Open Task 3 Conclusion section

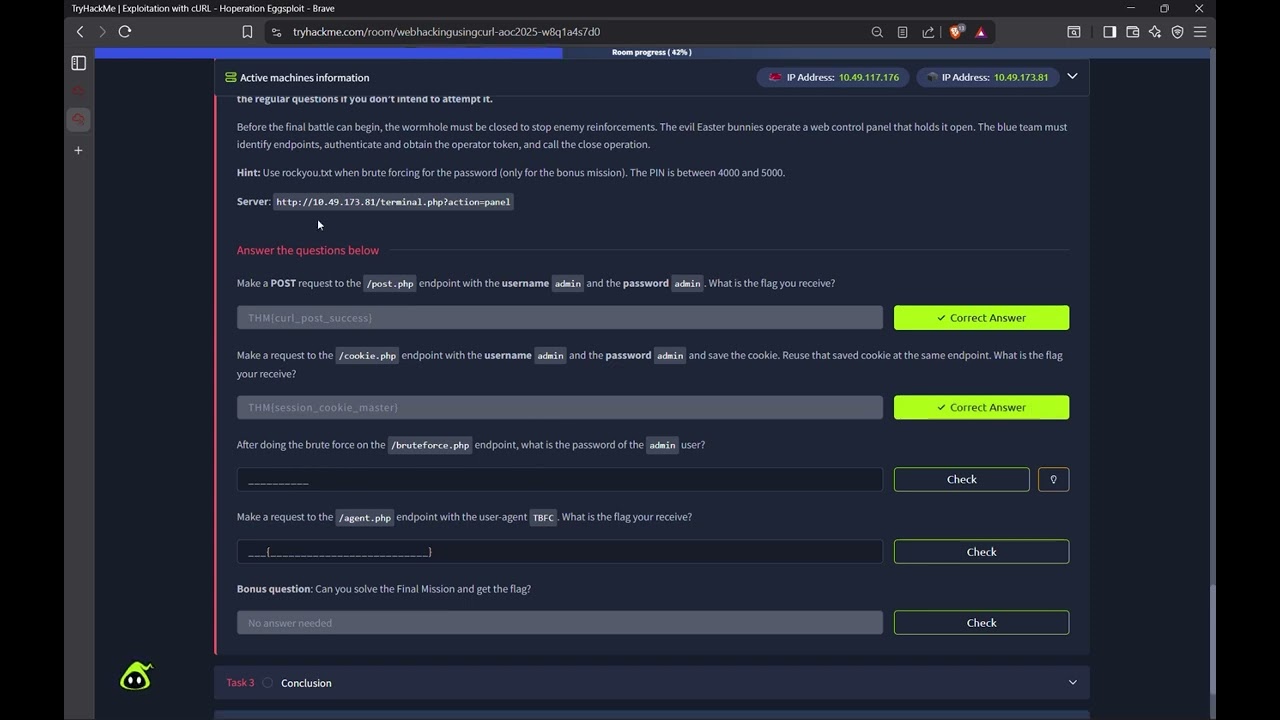coord(651,683)
